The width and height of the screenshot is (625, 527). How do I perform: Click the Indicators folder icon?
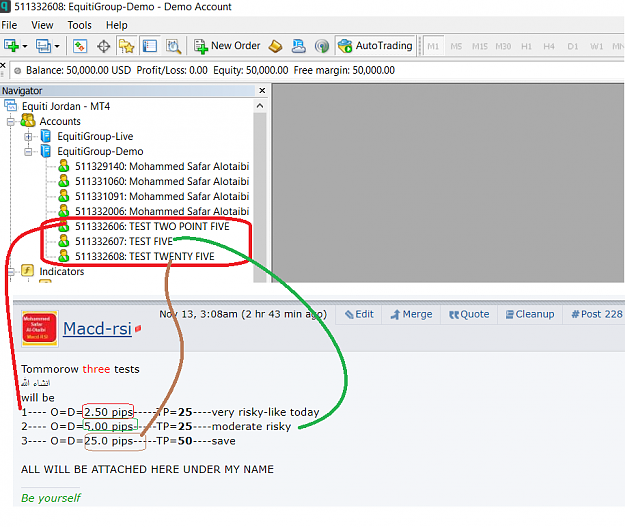tap(27, 270)
